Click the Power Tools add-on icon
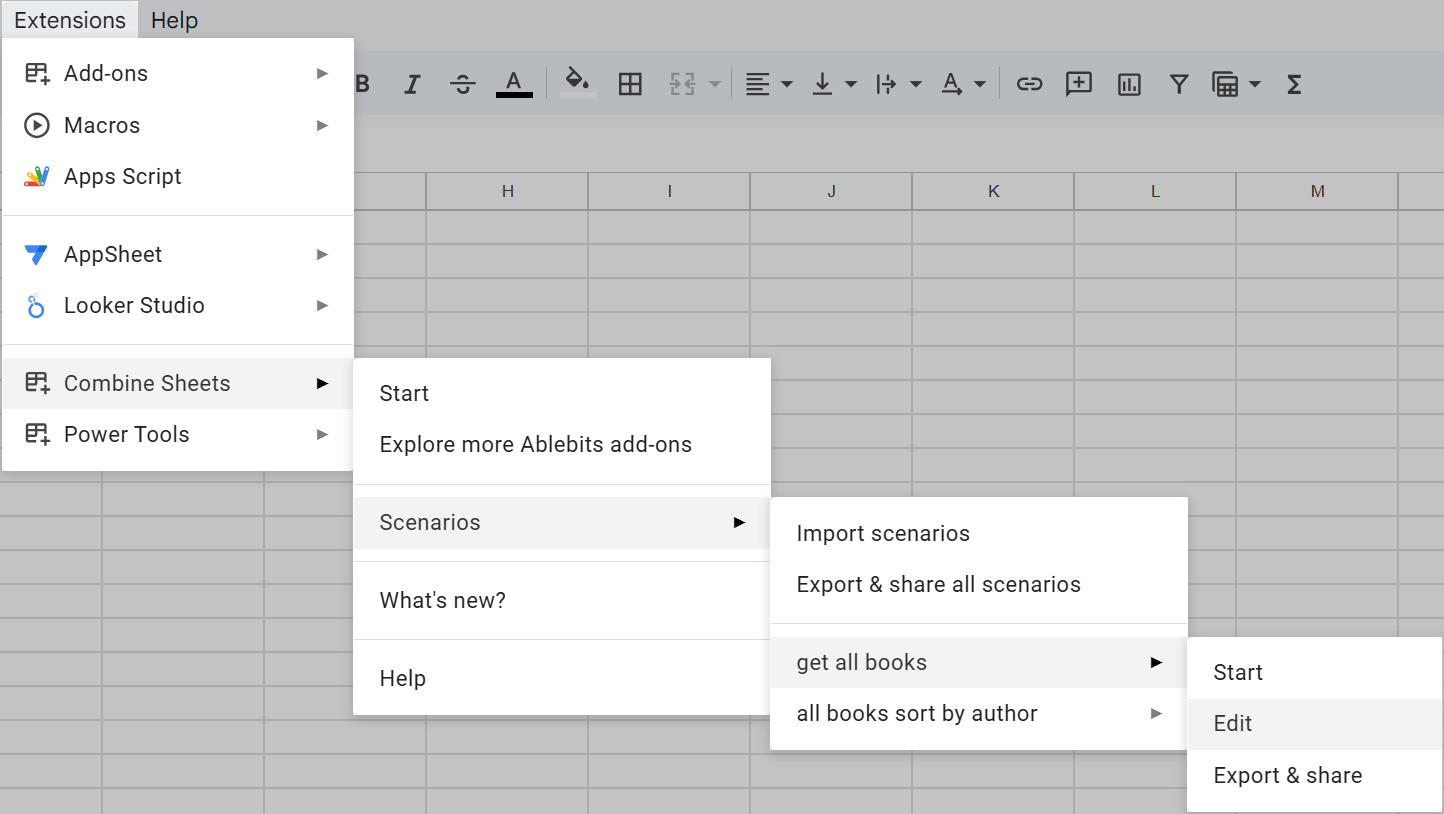1444x814 pixels. (x=37, y=434)
